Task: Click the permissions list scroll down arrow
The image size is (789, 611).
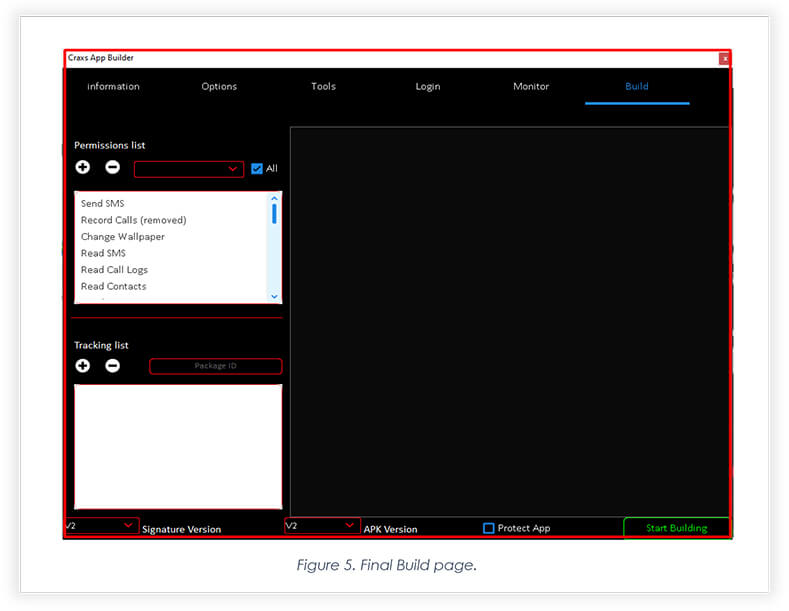Action: pyautogui.click(x=274, y=296)
